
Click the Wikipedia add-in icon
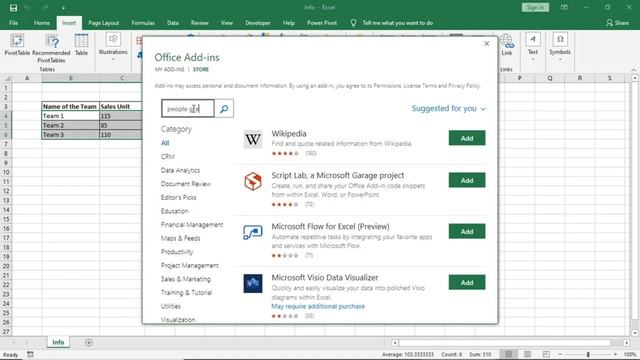[253, 140]
